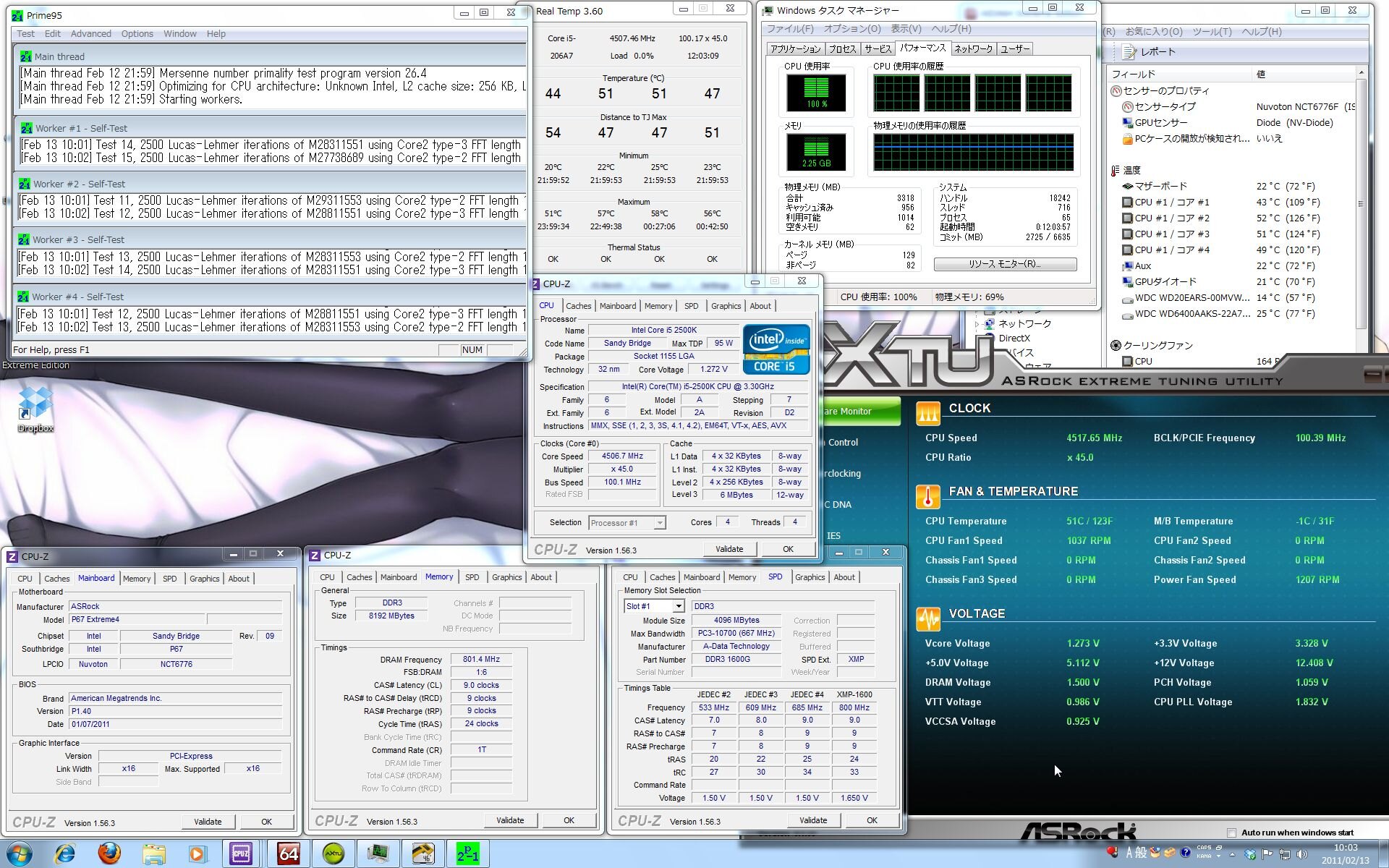The height and width of the screenshot is (868, 1389).
Task: Switch to Caches tab in CPU-Z CPU window
Action: (x=578, y=306)
